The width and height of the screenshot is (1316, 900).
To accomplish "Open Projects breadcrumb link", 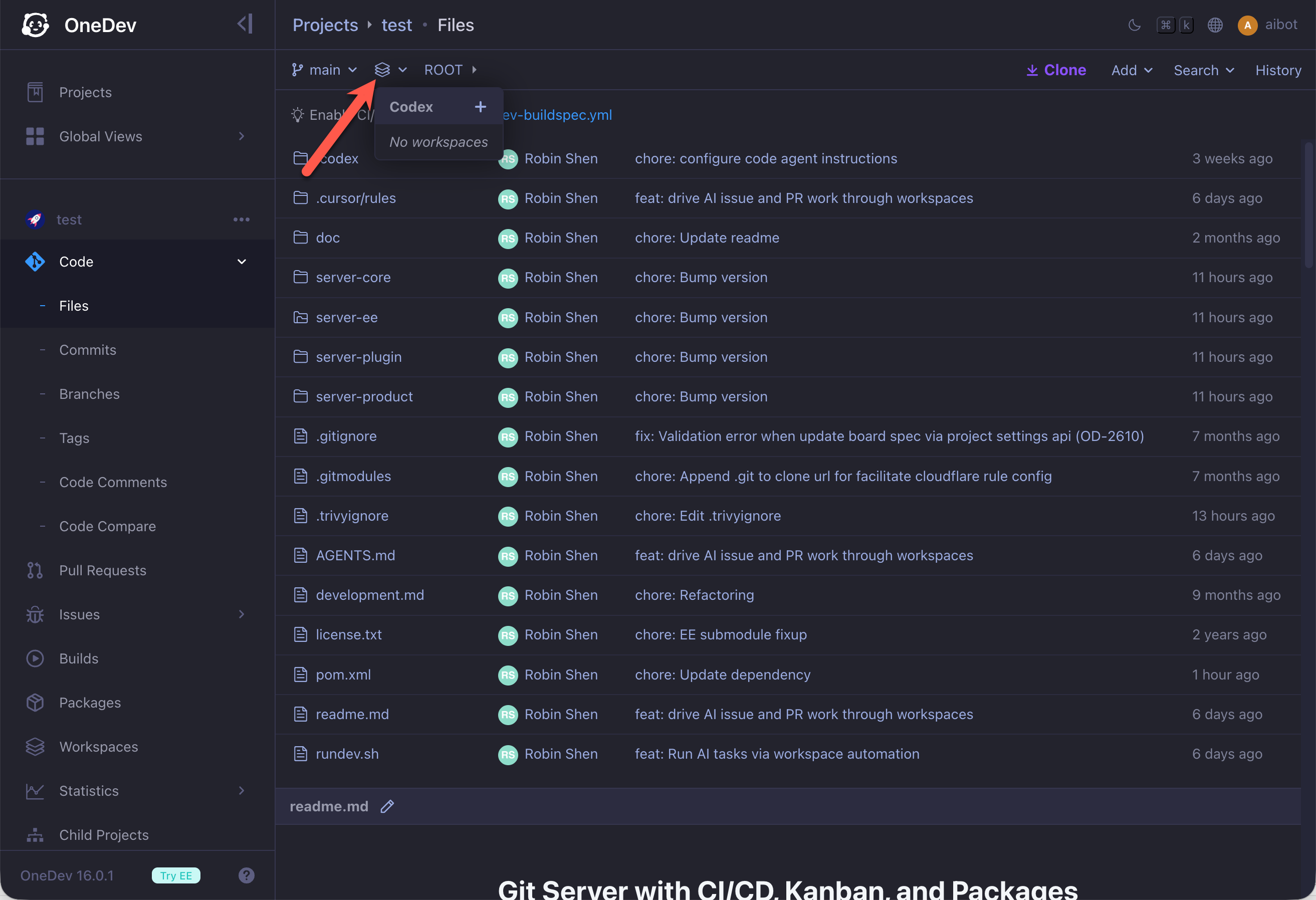I will click(x=325, y=25).
